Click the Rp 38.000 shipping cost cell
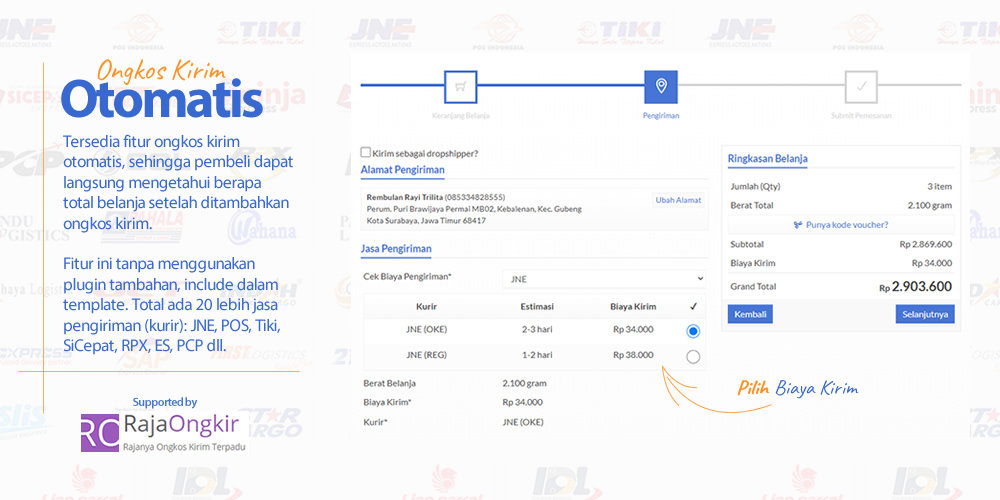Image resolution: width=1000 pixels, height=500 pixels. point(633,355)
